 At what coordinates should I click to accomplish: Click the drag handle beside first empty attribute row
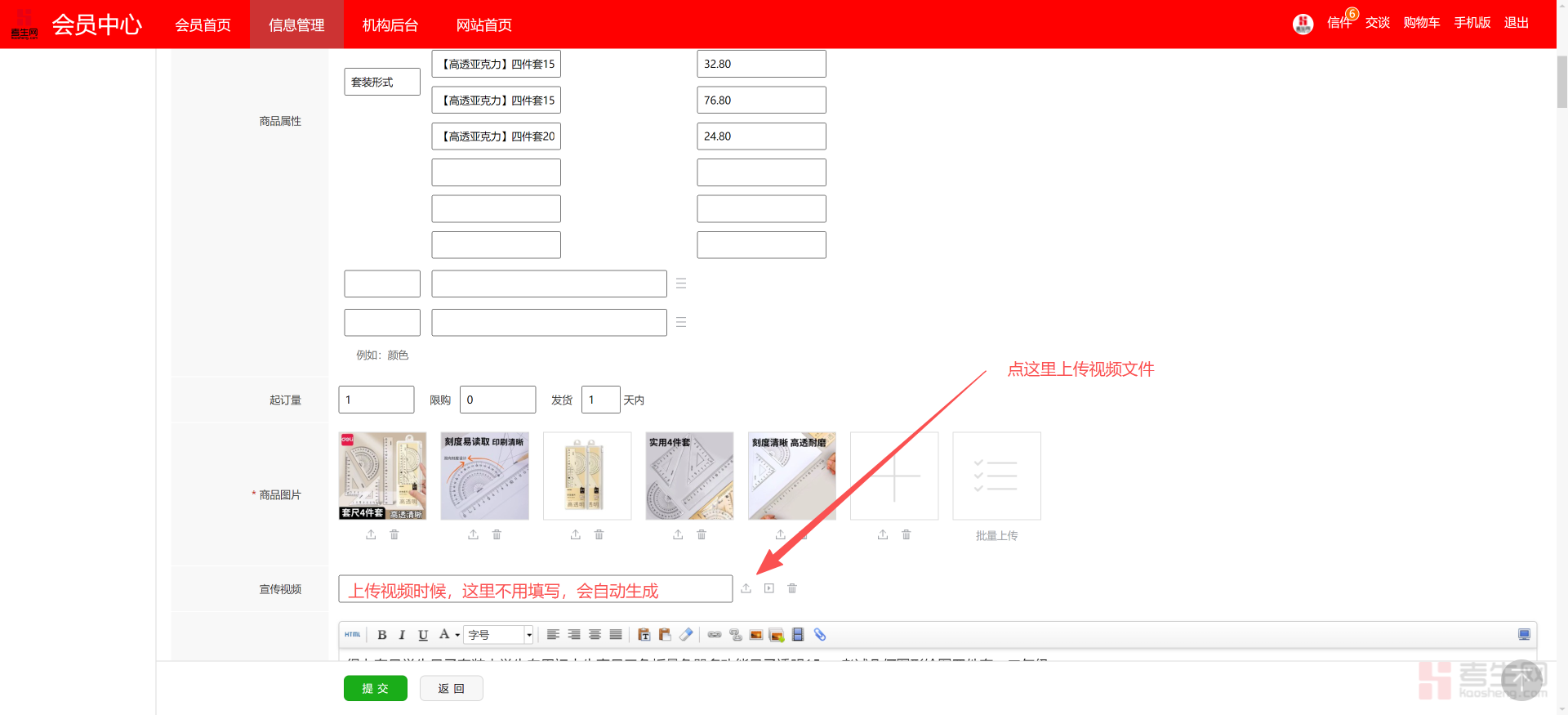680,284
